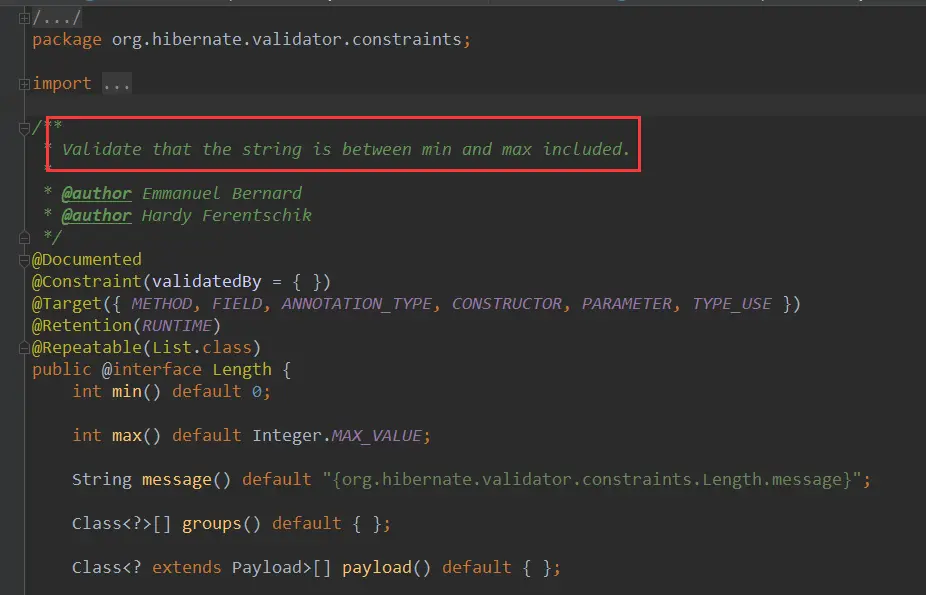Click the folded /.../ comment placeholder
Viewport: 926px width, 595px height.
tap(57, 18)
